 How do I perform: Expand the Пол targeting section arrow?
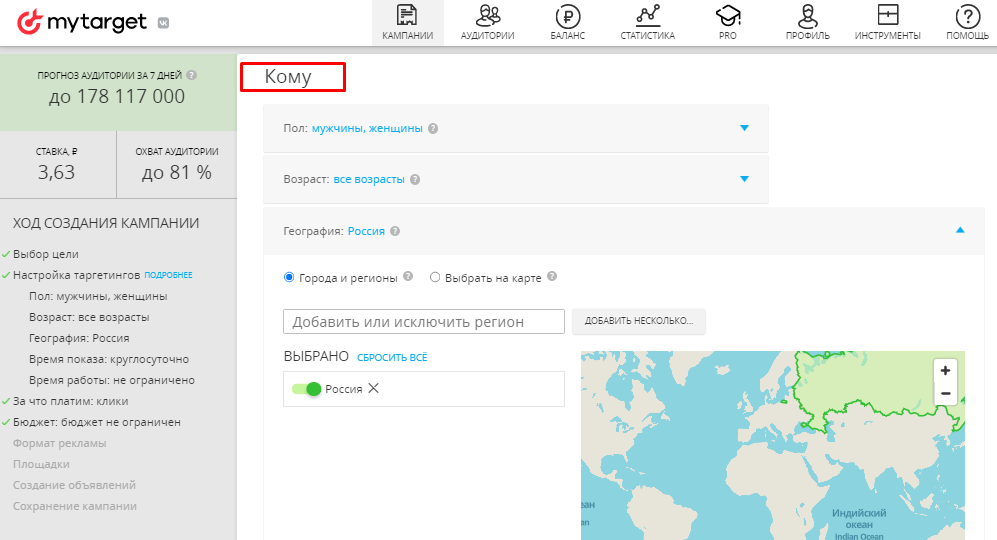tap(744, 128)
